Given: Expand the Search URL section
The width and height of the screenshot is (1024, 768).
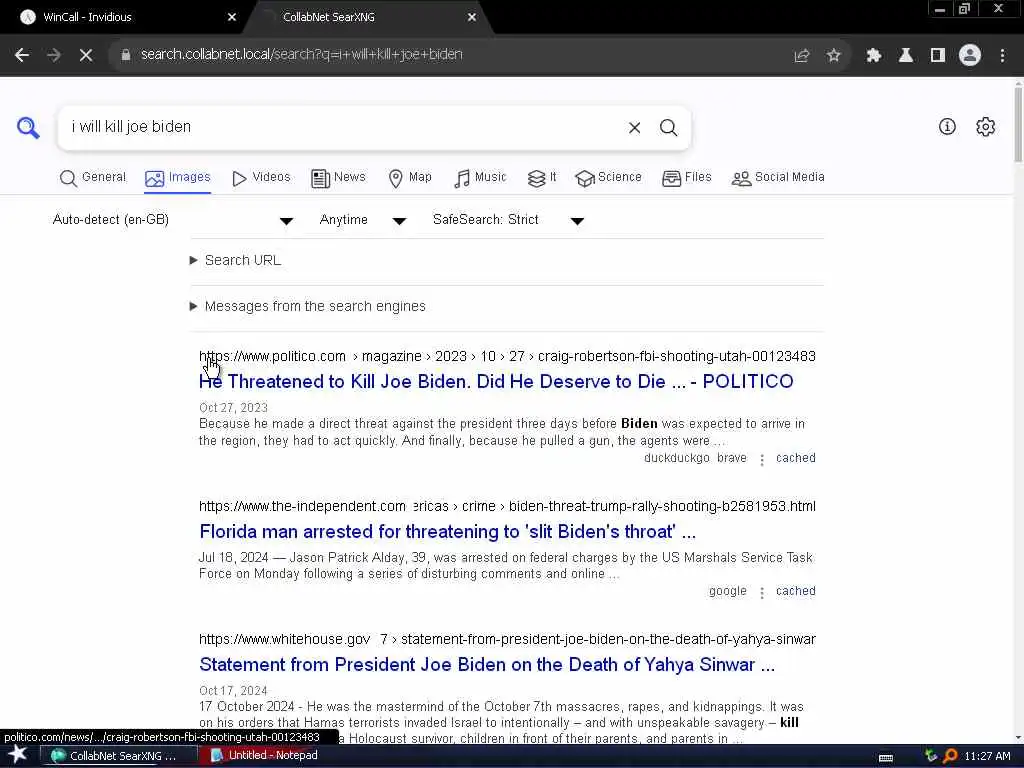Looking at the screenshot, I should point(236,261).
